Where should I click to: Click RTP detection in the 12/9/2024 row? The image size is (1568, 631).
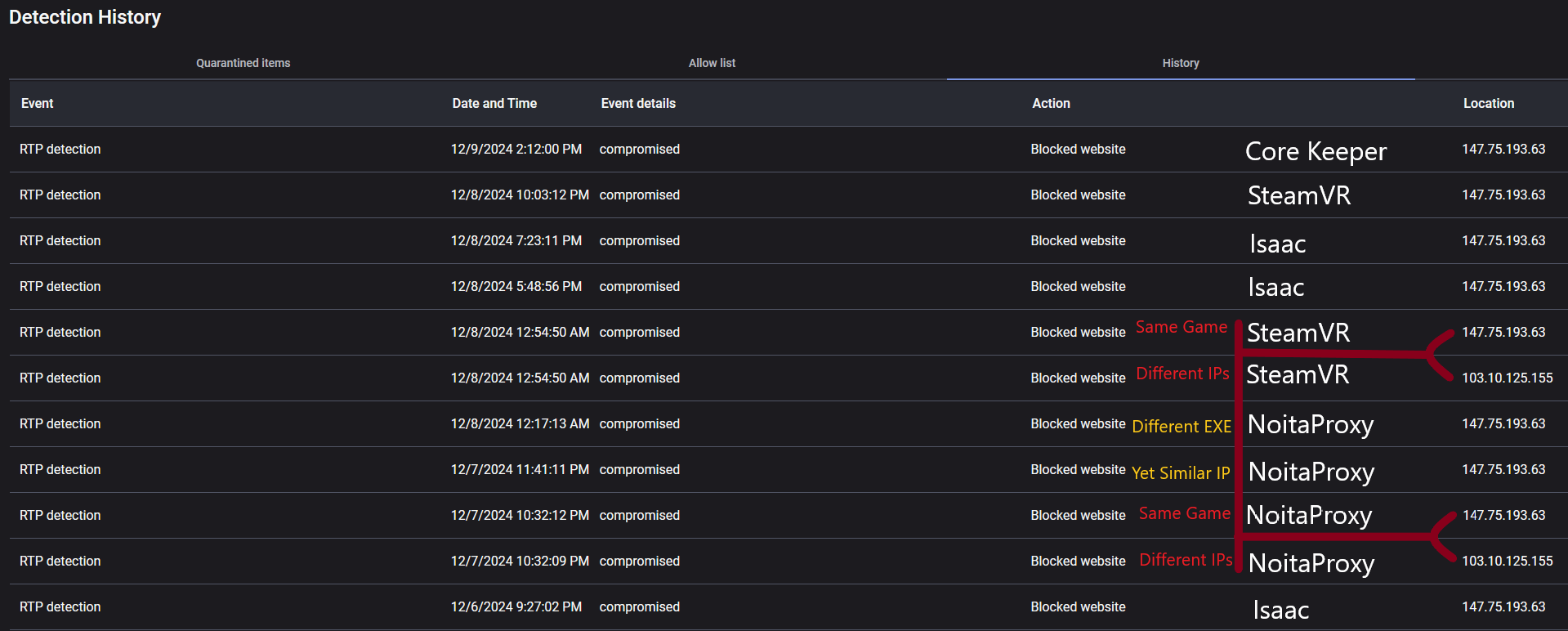click(x=60, y=150)
